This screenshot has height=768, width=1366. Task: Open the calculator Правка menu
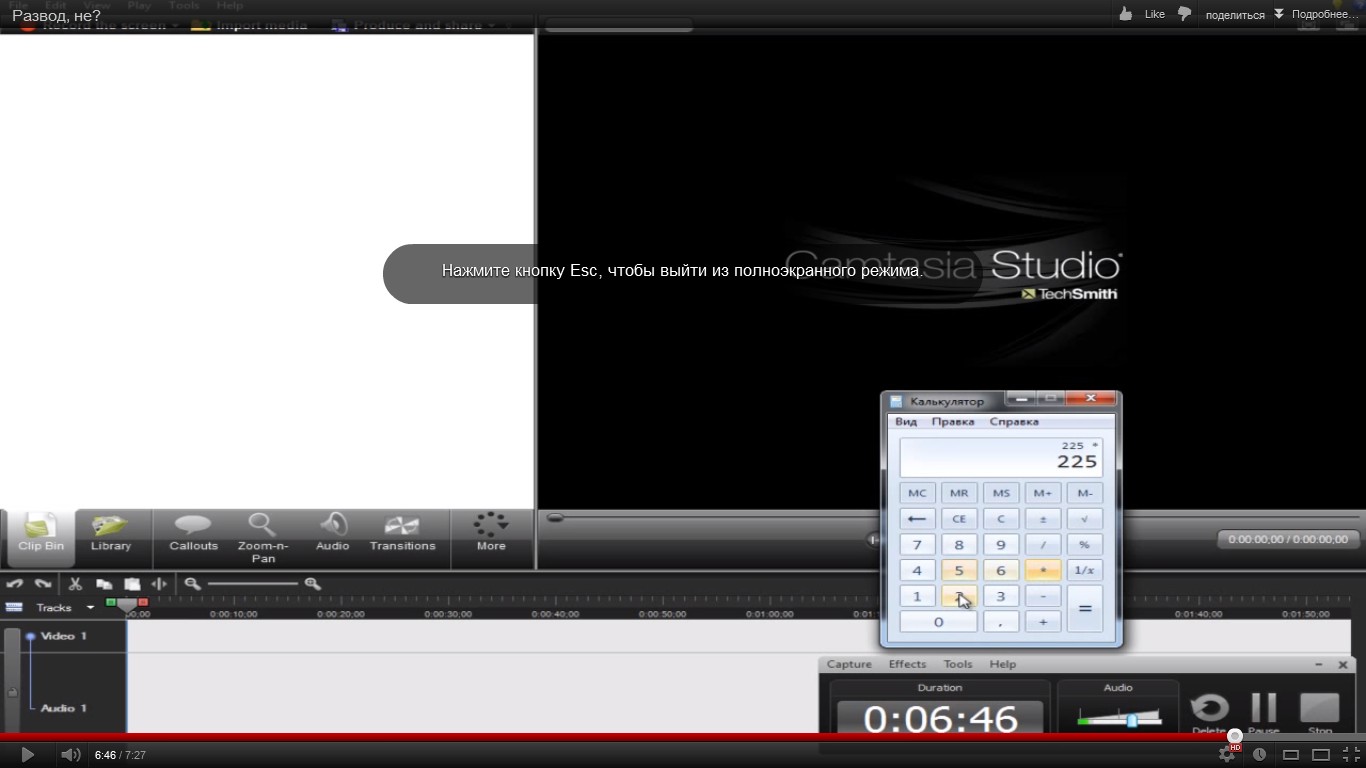[953, 422]
